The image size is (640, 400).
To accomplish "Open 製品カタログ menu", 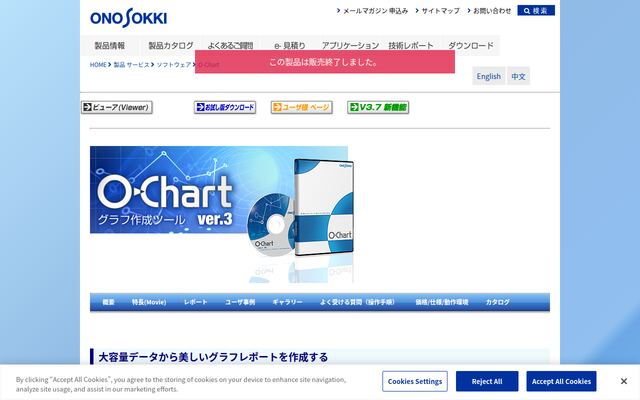I will [x=171, y=46].
